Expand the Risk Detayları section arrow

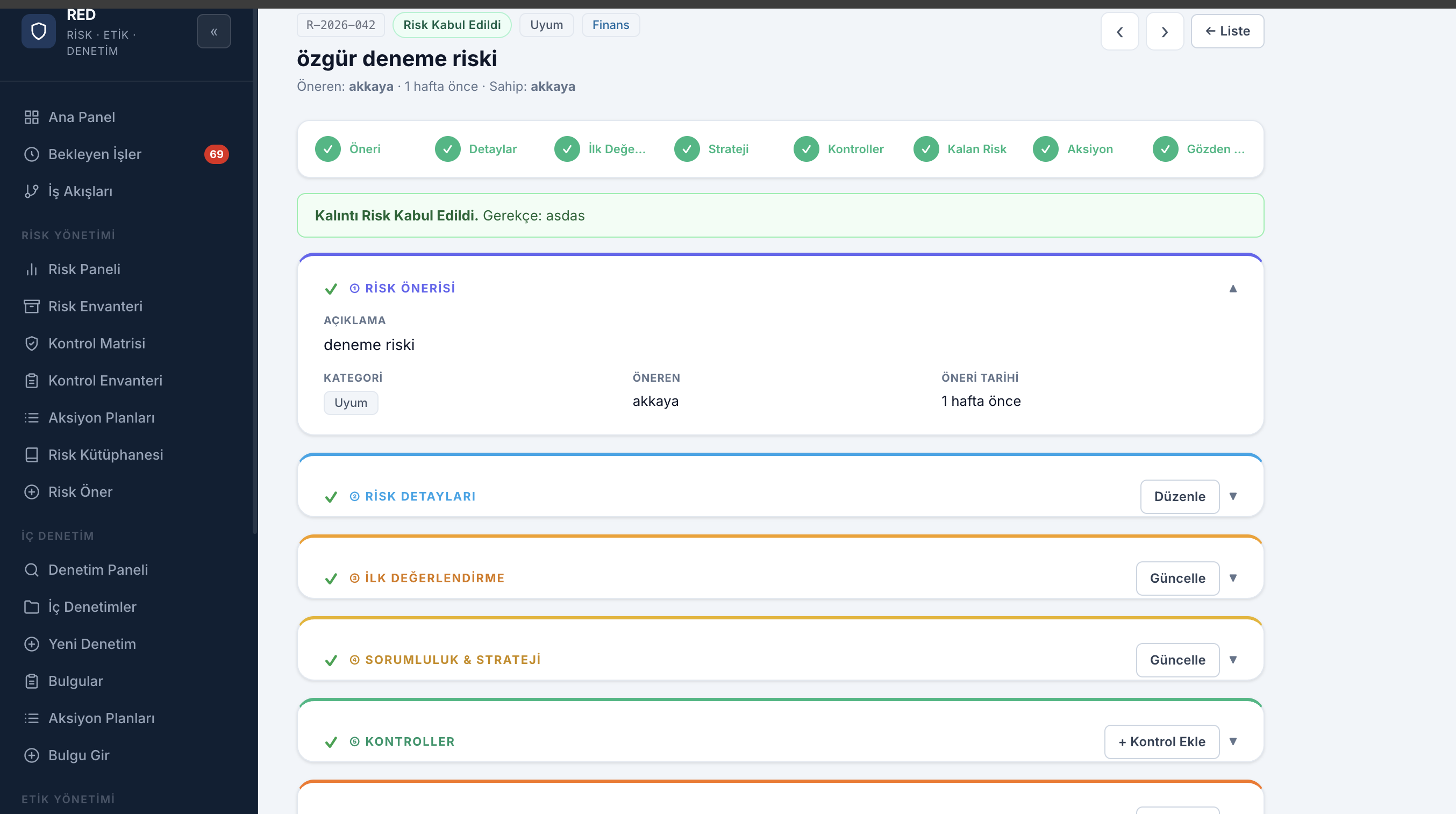(1233, 496)
